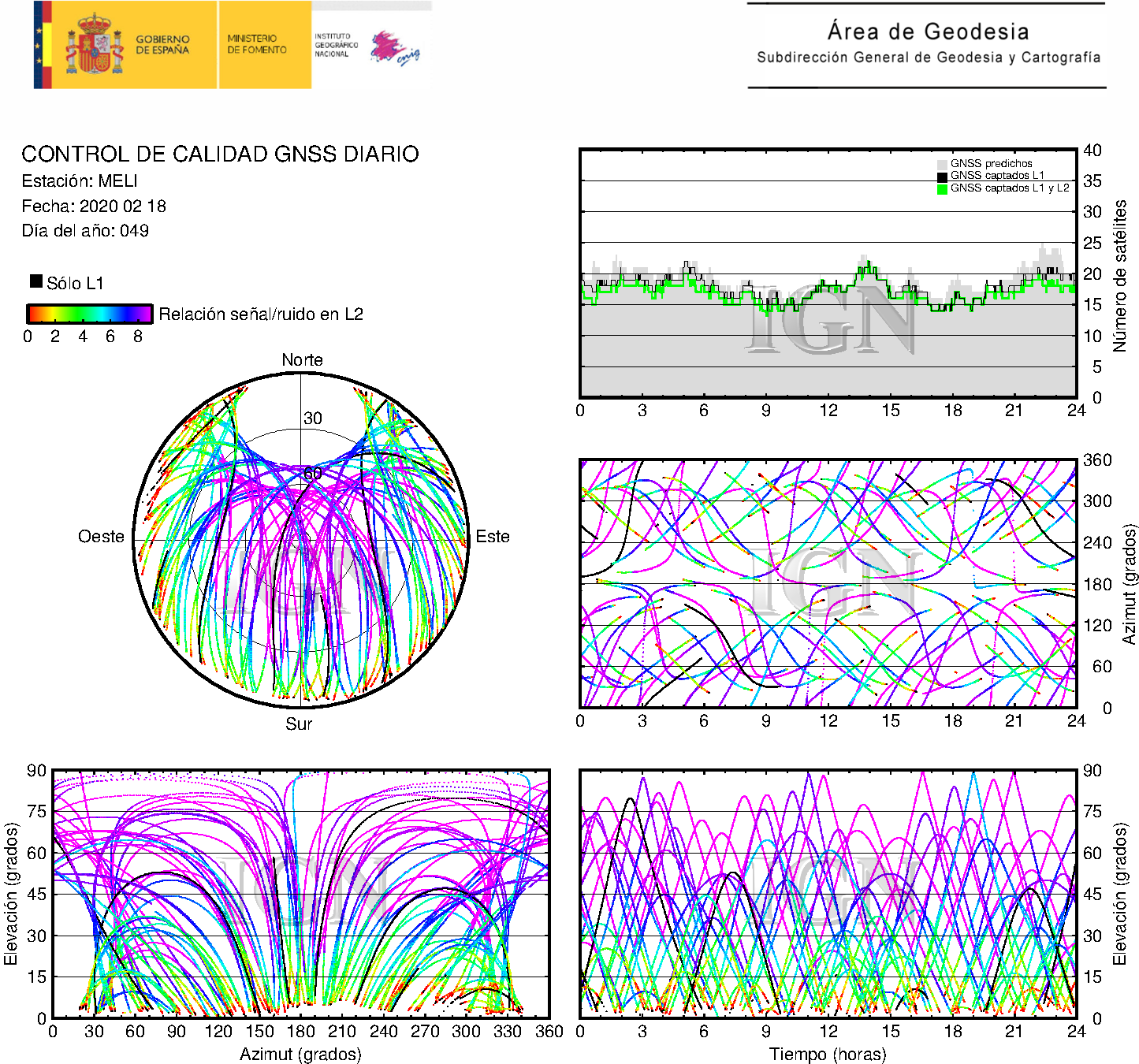Click the 'GOBIERNO DE ESPAÑA' text
Screen dimensions: 1139x1064
pyautogui.click(x=162, y=44)
